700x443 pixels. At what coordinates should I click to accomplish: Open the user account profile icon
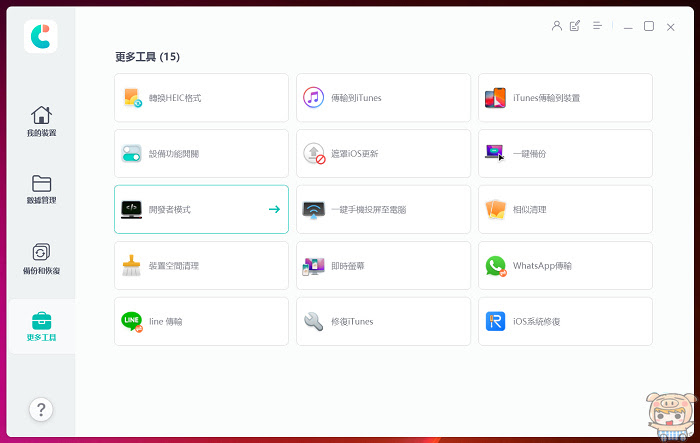[556, 26]
